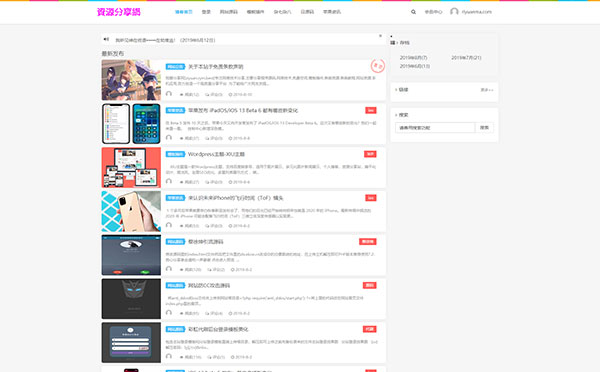Click the pink site logo

click(x=119, y=12)
